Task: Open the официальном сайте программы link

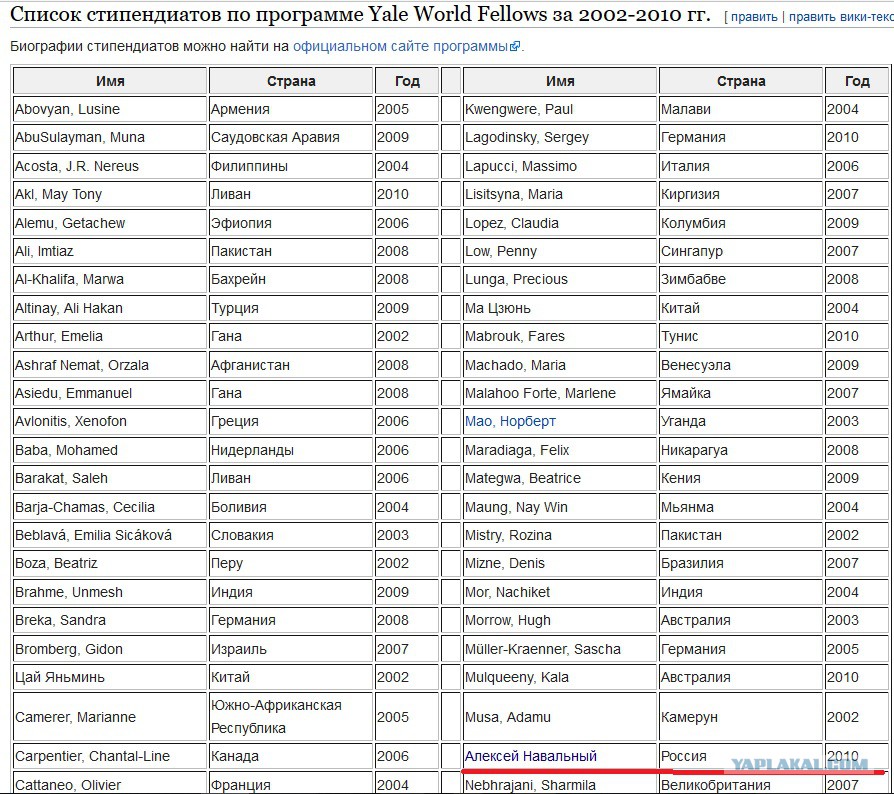Action: (x=400, y=46)
